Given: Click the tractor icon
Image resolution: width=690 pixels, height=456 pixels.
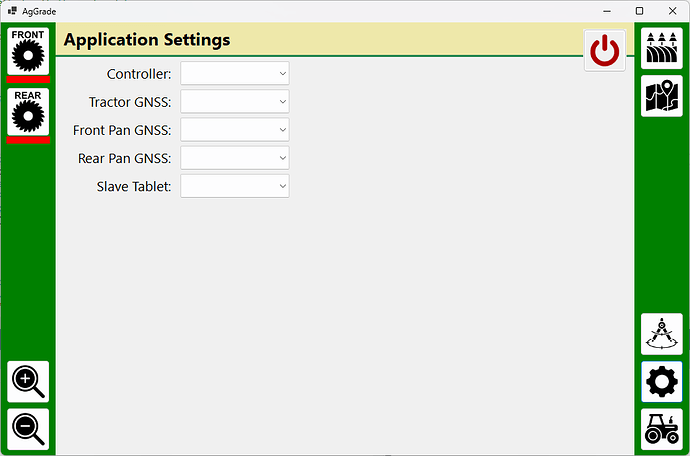Looking at the screenshot, I should pos(661,429).
